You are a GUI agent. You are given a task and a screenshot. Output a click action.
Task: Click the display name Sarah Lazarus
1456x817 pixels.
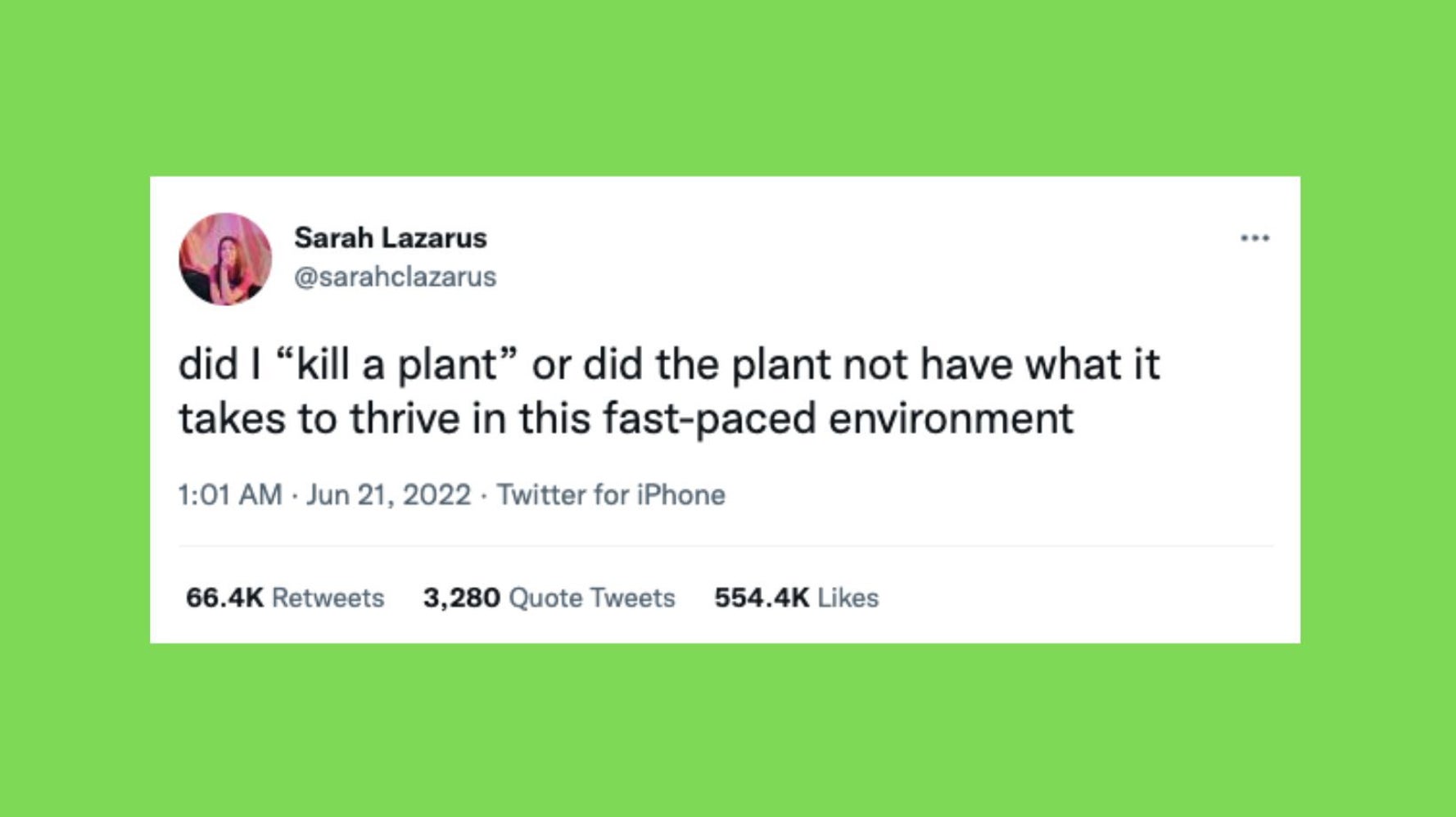coord(390,238)
